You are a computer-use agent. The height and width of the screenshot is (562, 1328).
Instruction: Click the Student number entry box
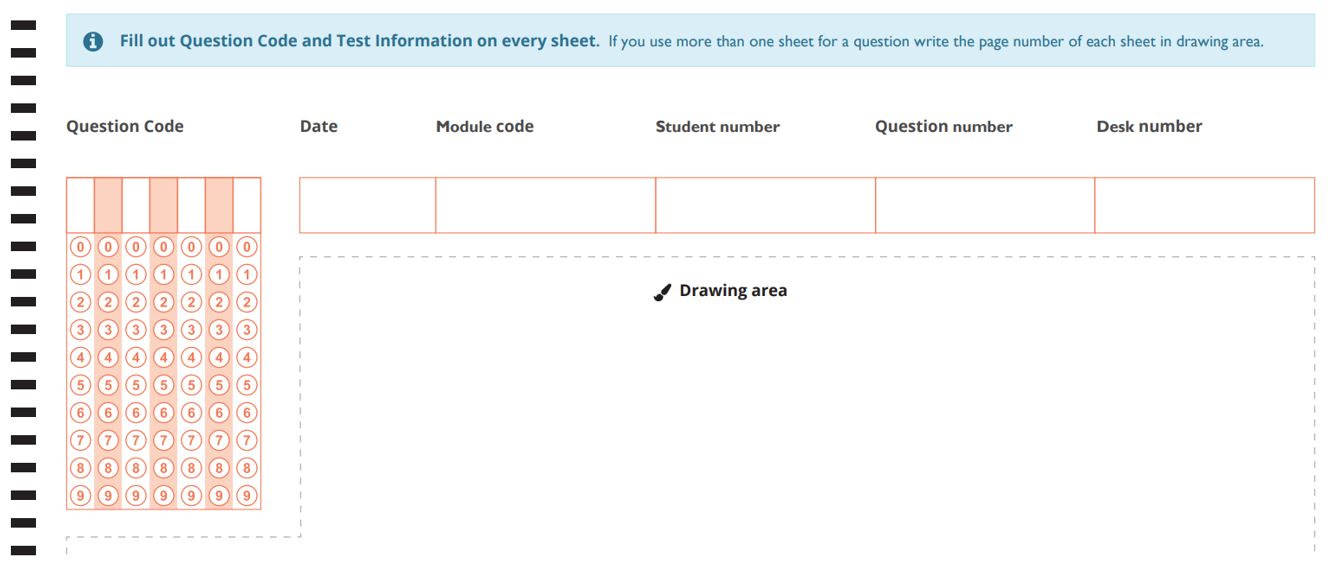pos(766,205)
